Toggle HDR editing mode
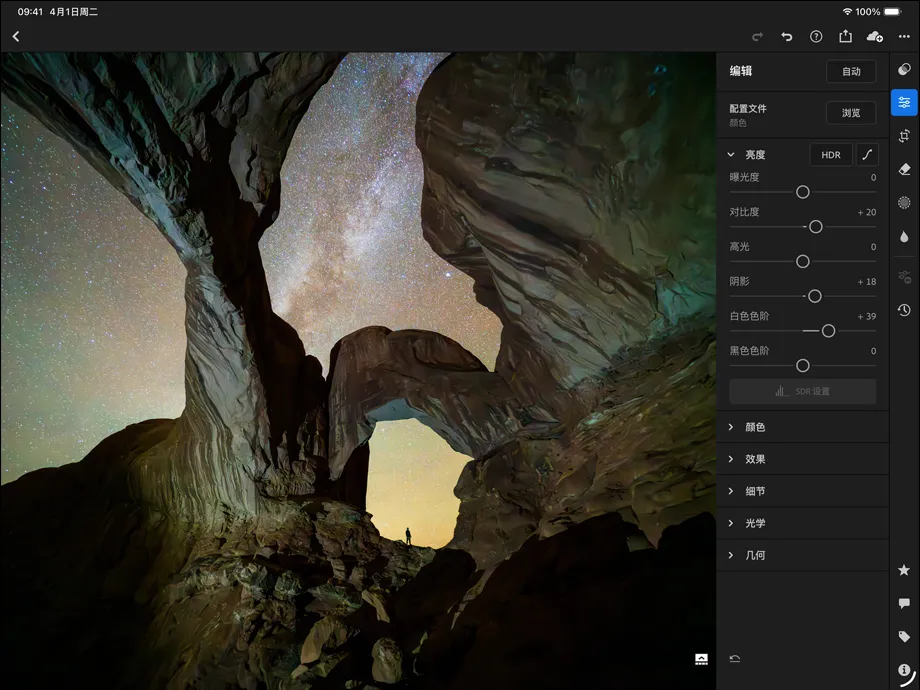The height and width of the screenshot is (690, 920). coord(830,155)
